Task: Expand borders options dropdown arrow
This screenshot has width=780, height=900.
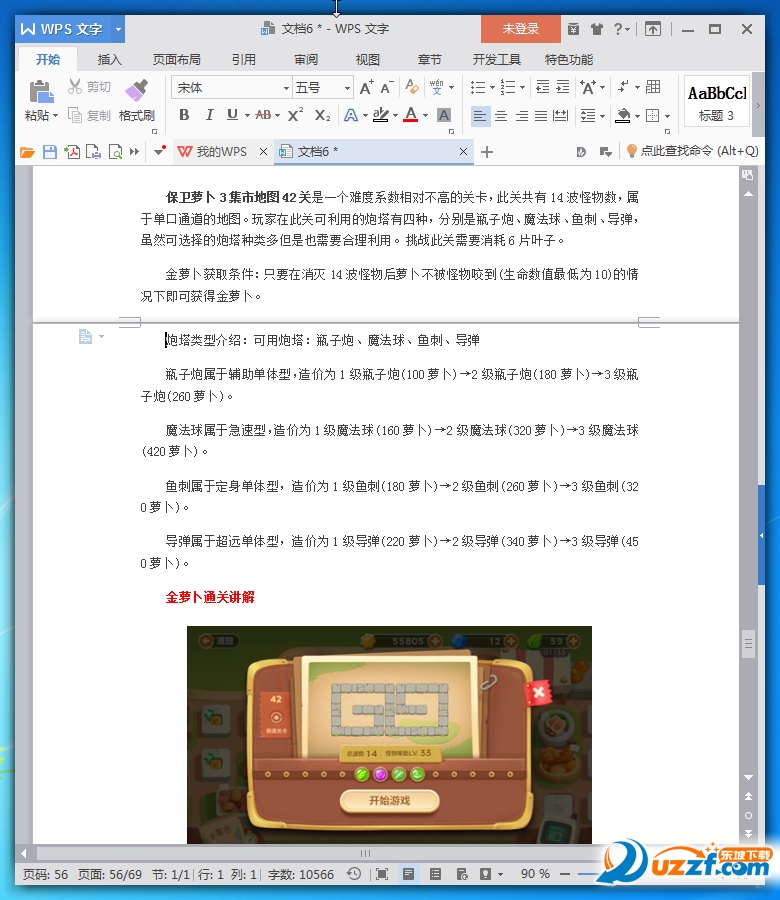Action: tap(667, 116)
